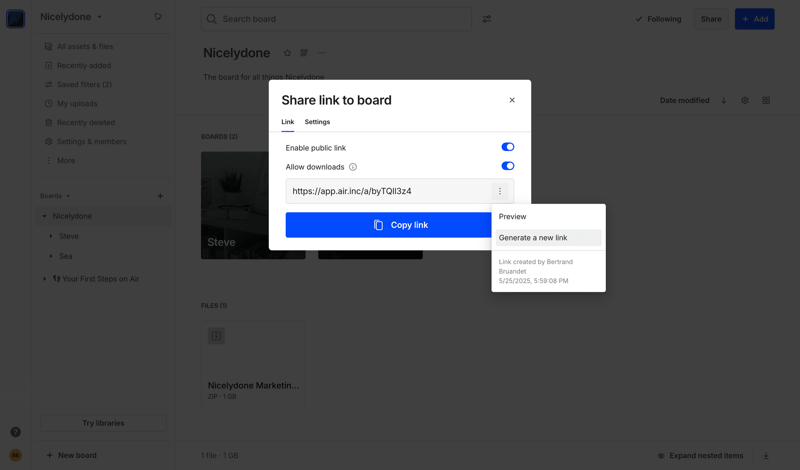This screenshot has height=470, width=800.
Task: Switch to the Link tab in dialog
Action: 287,122
